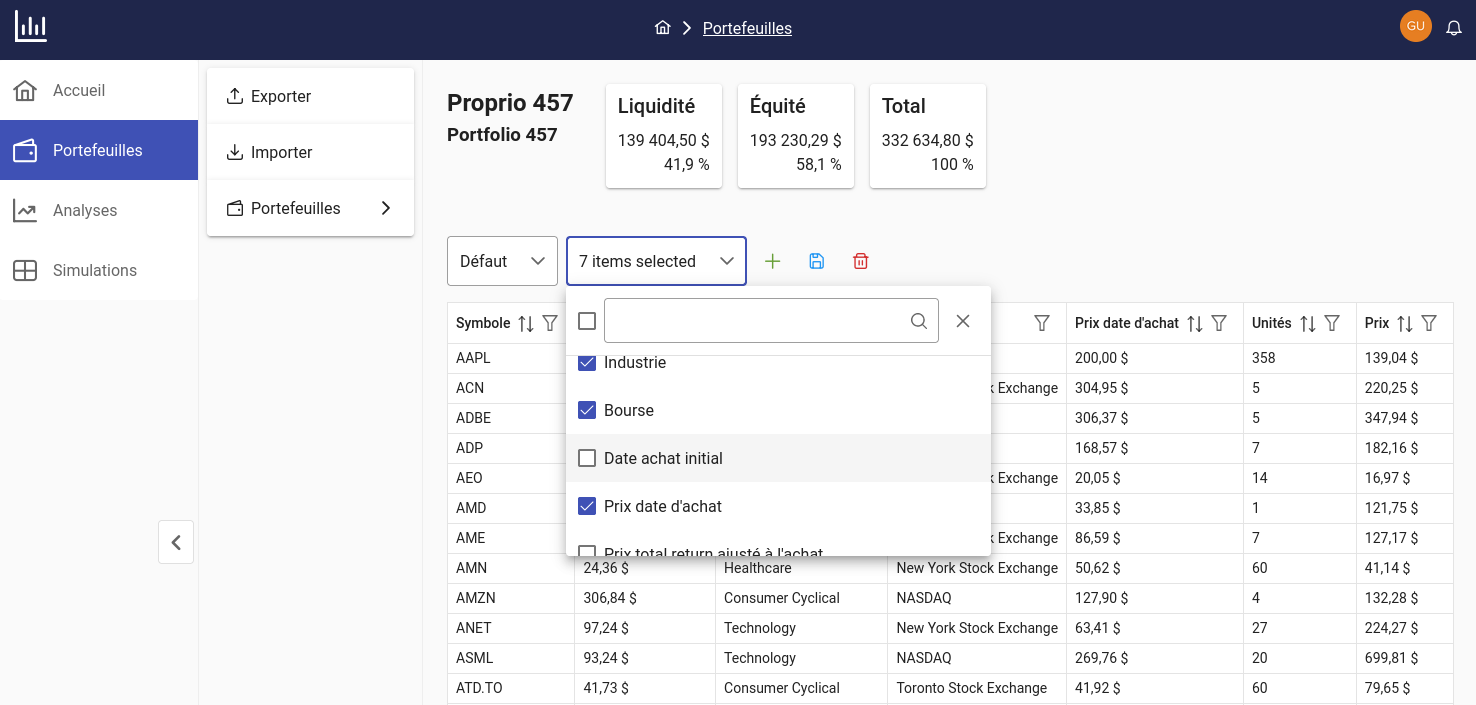Click Portefeuilles in the breadcrumb

click(x=747, y=28)
